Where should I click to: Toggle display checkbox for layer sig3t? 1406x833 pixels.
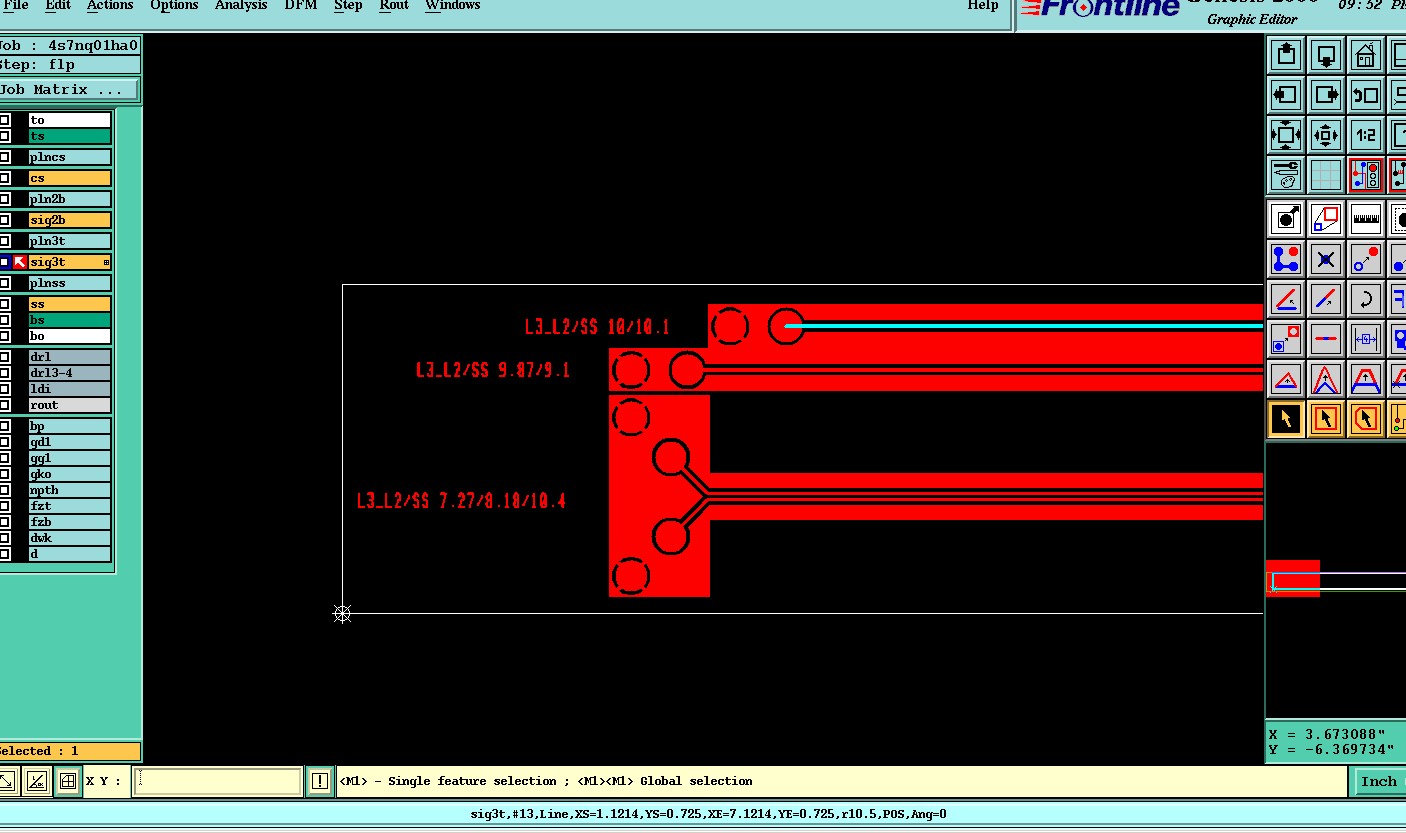click(x=5, y=262)
